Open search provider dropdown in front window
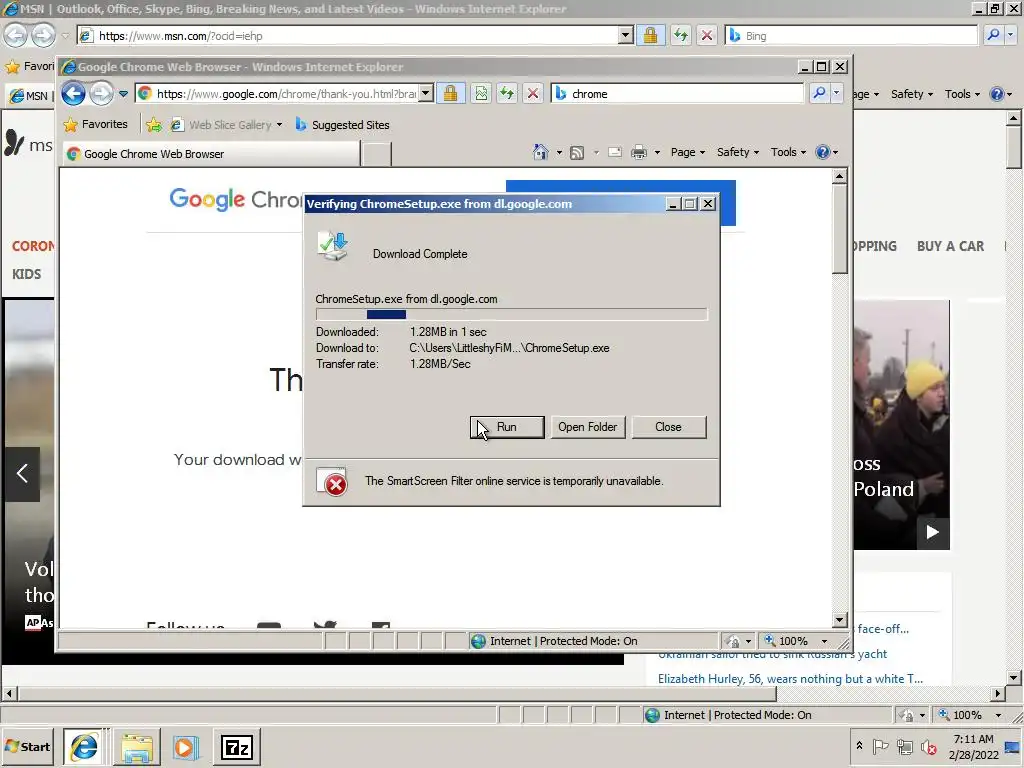Image resolution: width=1024 pixels, height=768 pixels. coord(837,94)
